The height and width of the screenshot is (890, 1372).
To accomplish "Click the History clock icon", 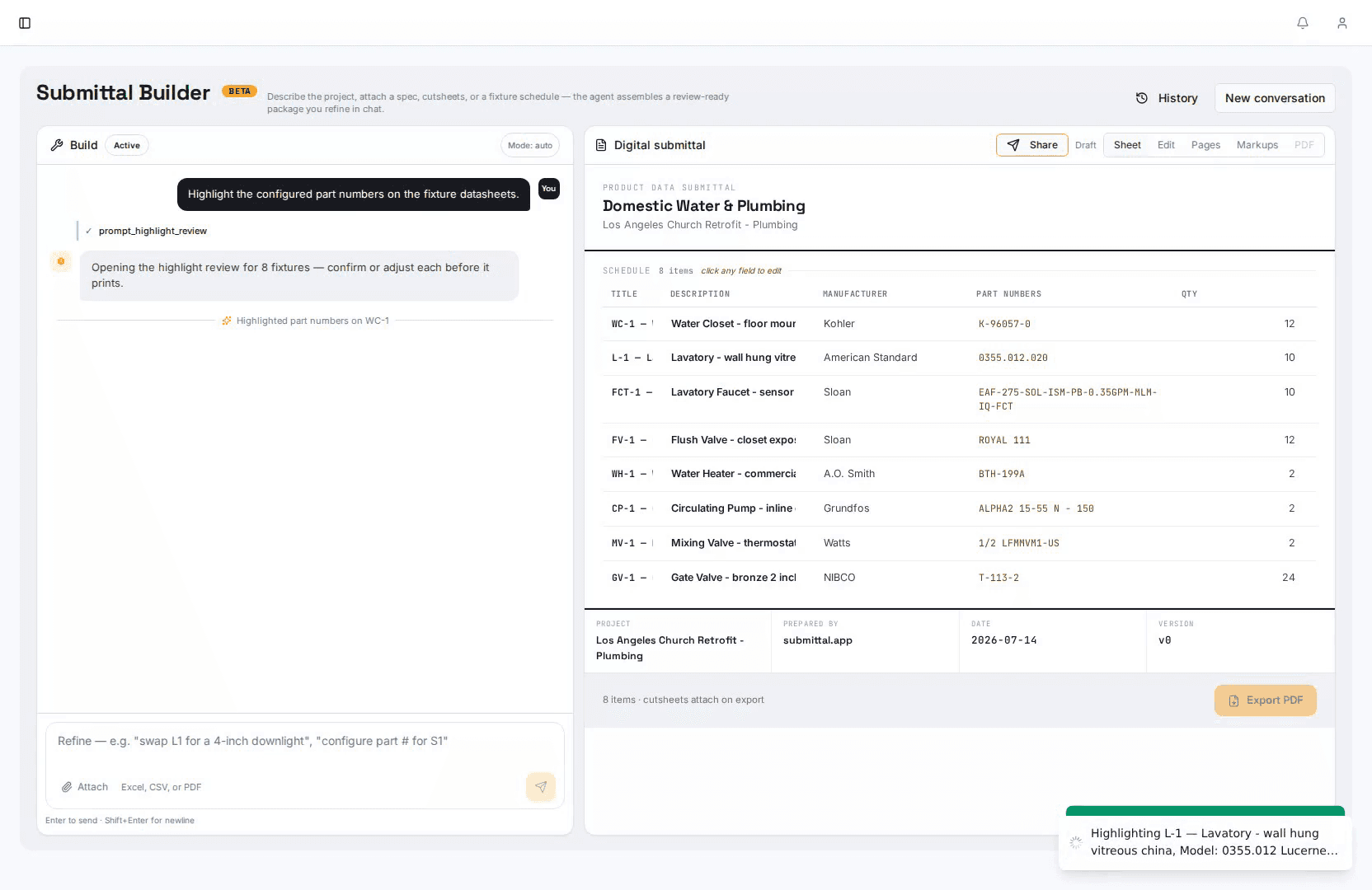I will 1142,98.
